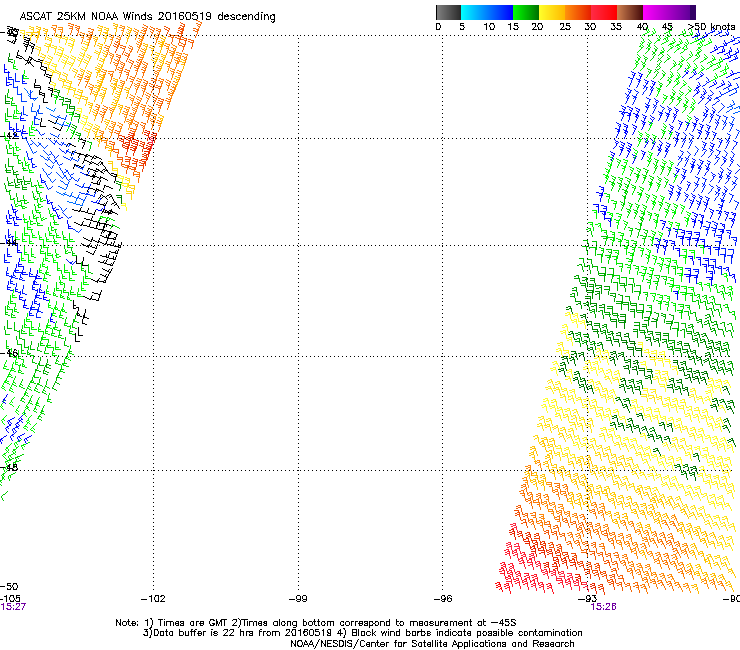
Task: Click the -50 latitude axis label
Action: [x=9, y=587]
